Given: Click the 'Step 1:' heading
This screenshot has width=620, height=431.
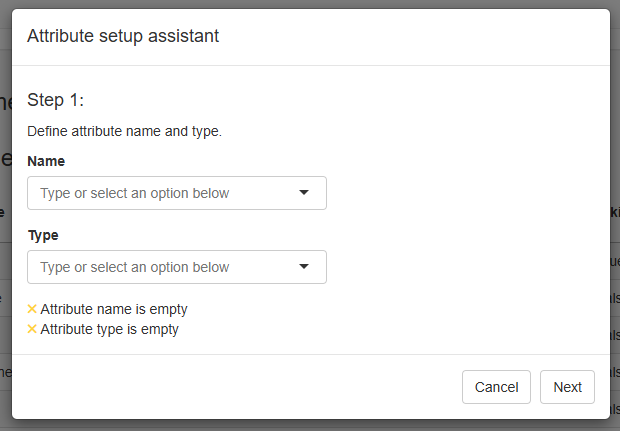Looking at the screenshot, I should tap(56, 100).
